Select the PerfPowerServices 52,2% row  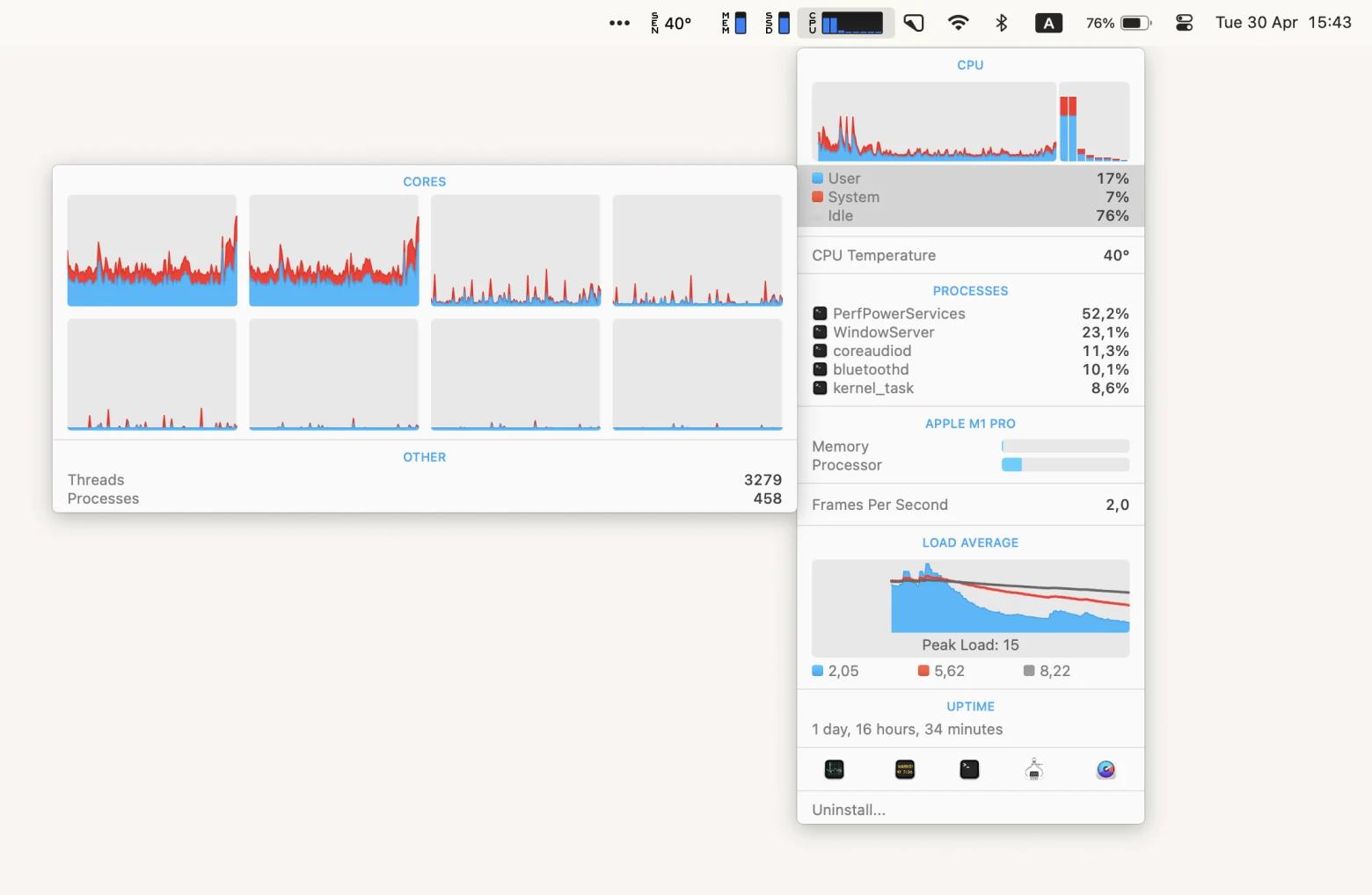pos(970,313)
